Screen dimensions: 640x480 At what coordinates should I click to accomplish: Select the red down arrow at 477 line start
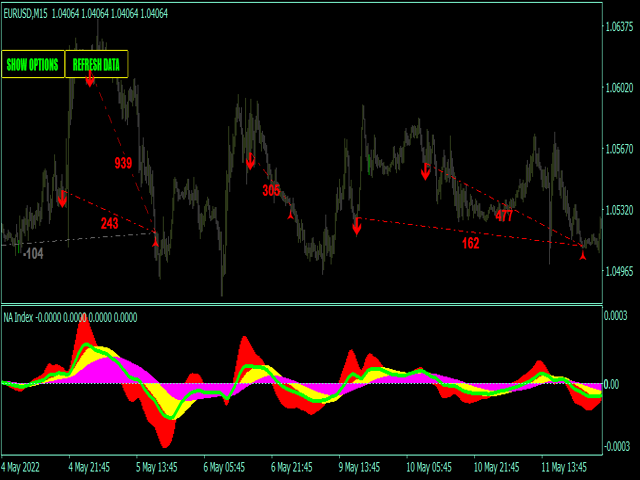[x=426, y=171]
